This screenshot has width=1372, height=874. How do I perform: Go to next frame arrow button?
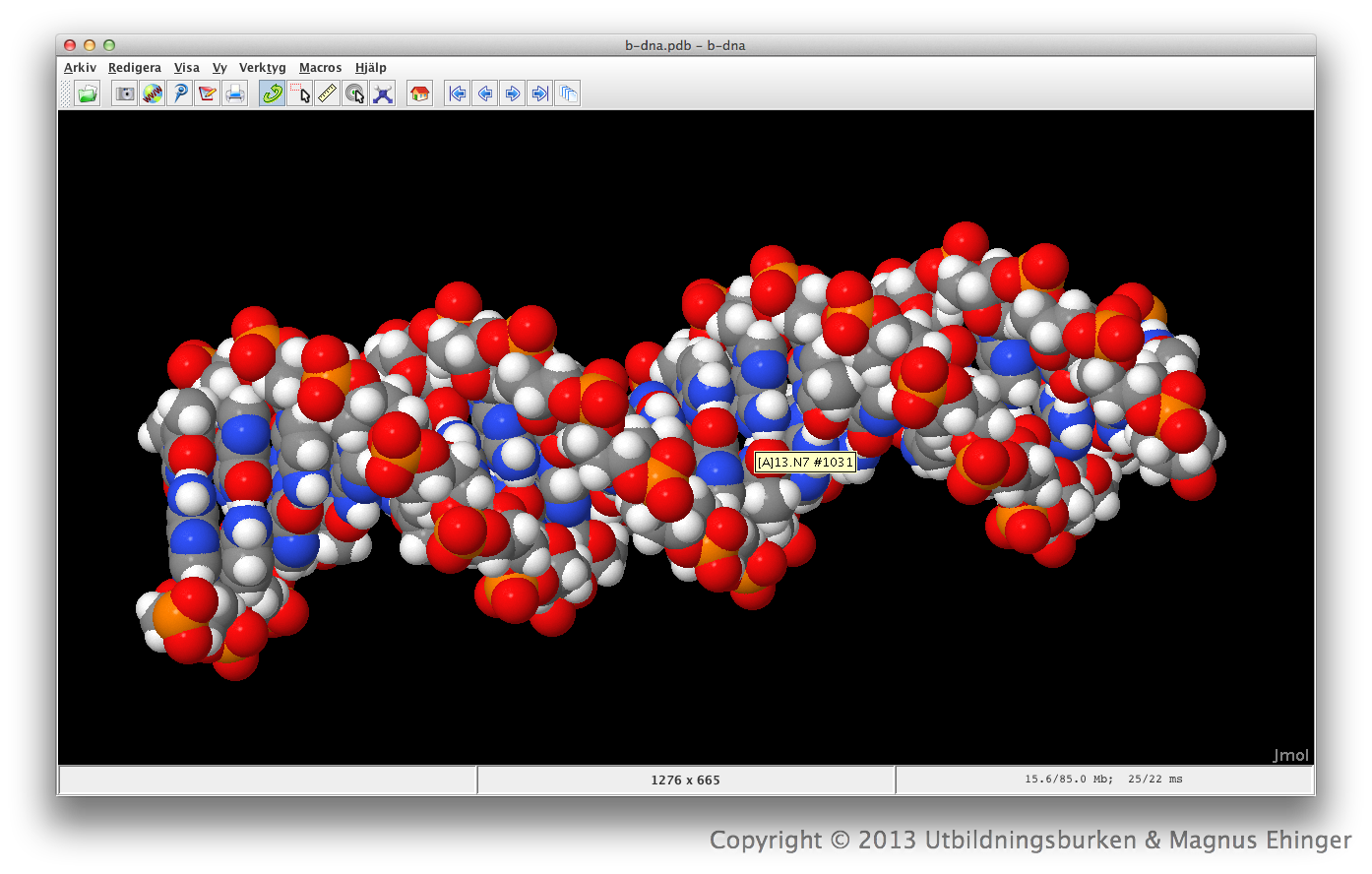tap(512, 94)
